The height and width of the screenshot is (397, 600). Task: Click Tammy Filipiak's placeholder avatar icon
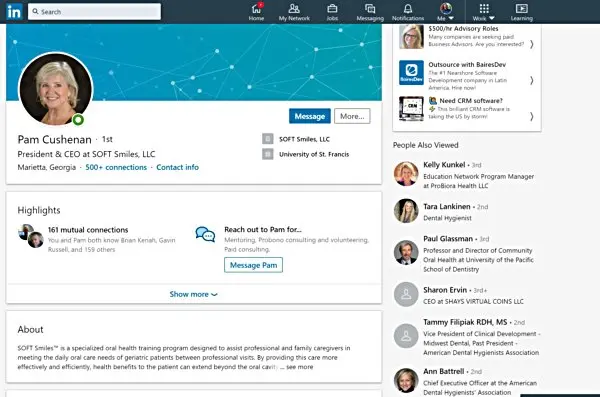(x=406, y=336)
